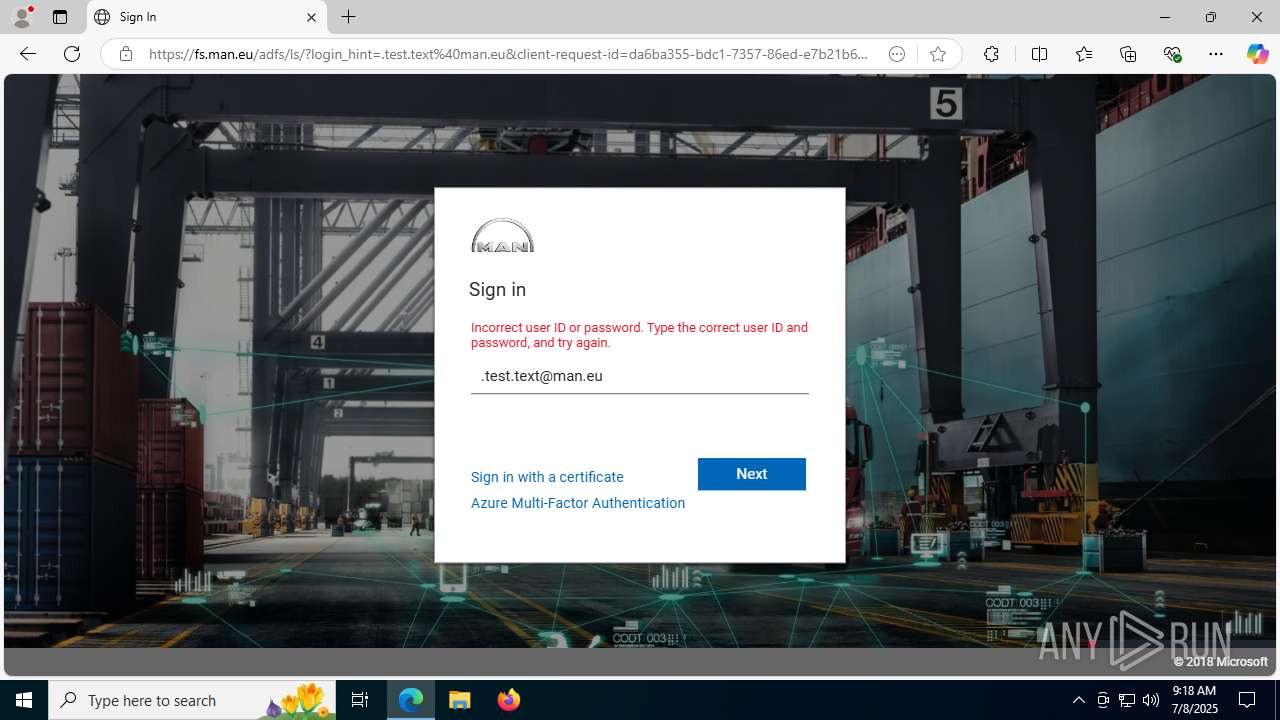Click Sign in with a certificate
1280x720 pixels.
[x=547, y=477]
